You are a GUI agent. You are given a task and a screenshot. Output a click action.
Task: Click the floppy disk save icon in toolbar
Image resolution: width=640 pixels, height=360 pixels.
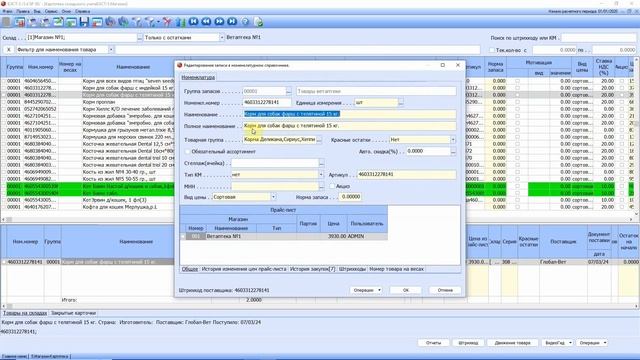pos(84,22)
